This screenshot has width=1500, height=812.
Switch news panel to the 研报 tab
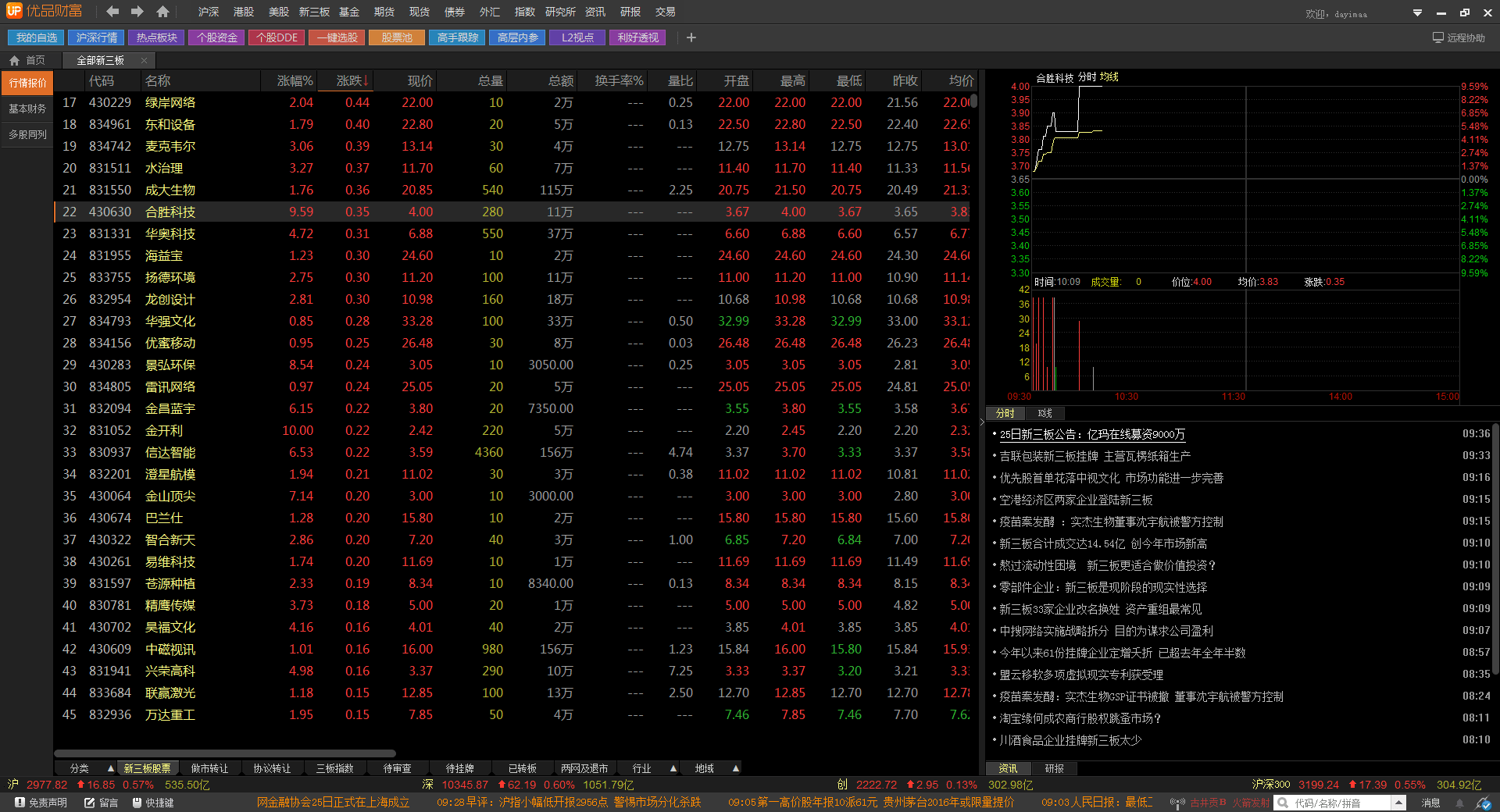point(1055,768)
